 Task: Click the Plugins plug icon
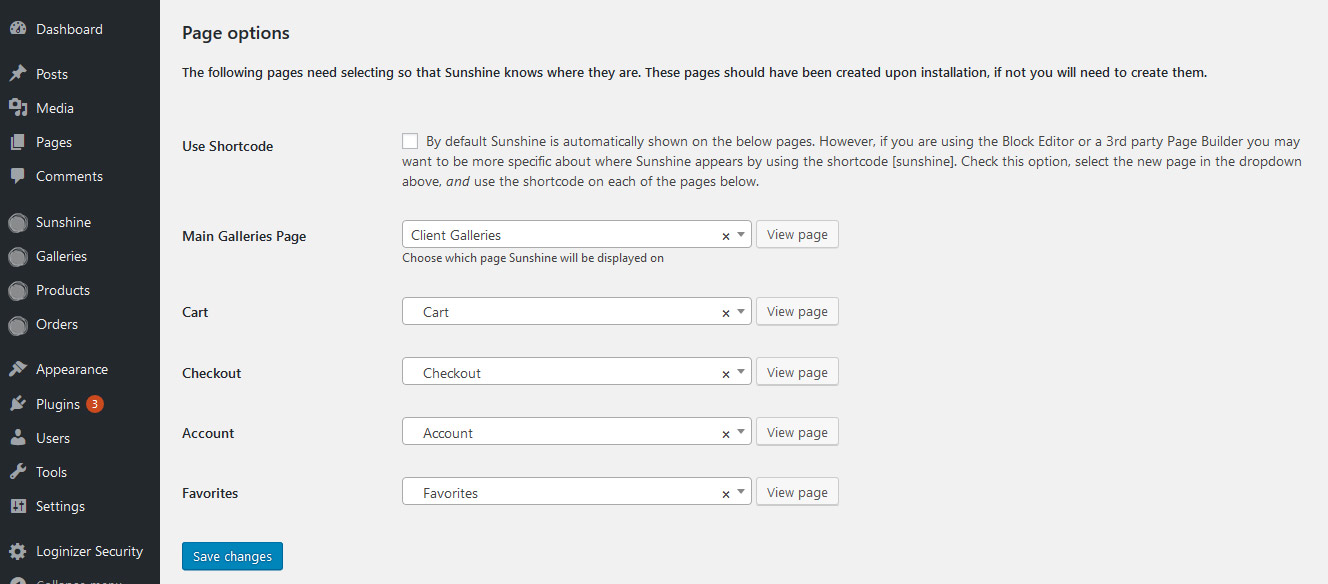coord(17,404)
